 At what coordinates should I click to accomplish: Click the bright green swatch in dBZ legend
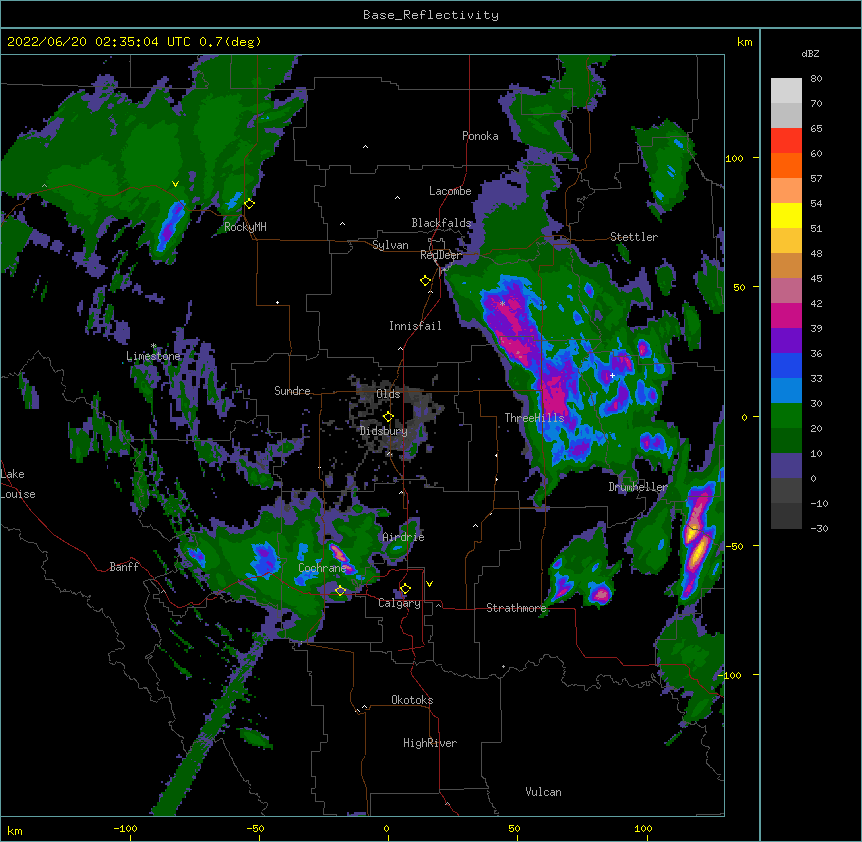click(x=786, y=416)
